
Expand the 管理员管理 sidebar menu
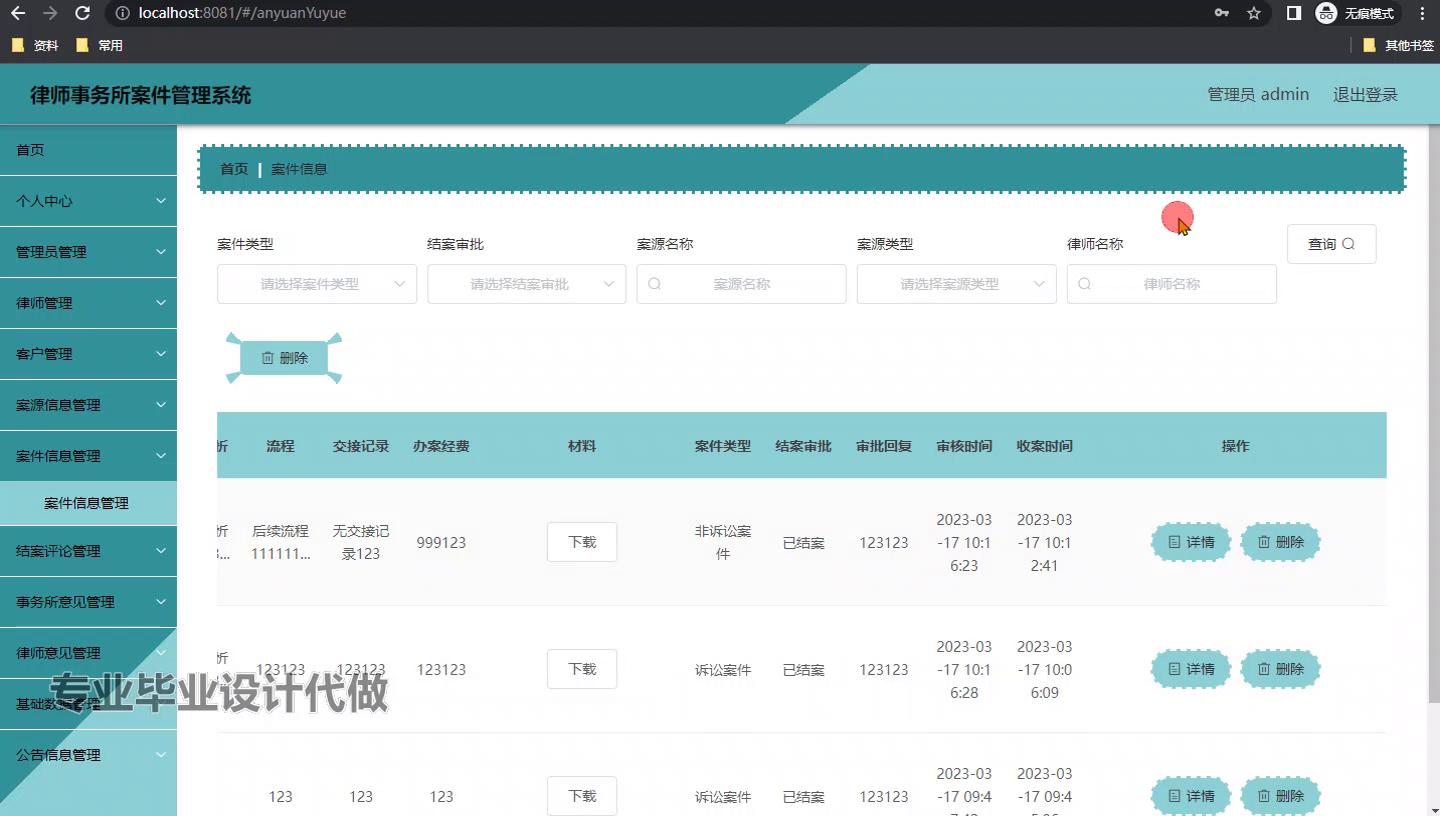coord(88,252)
